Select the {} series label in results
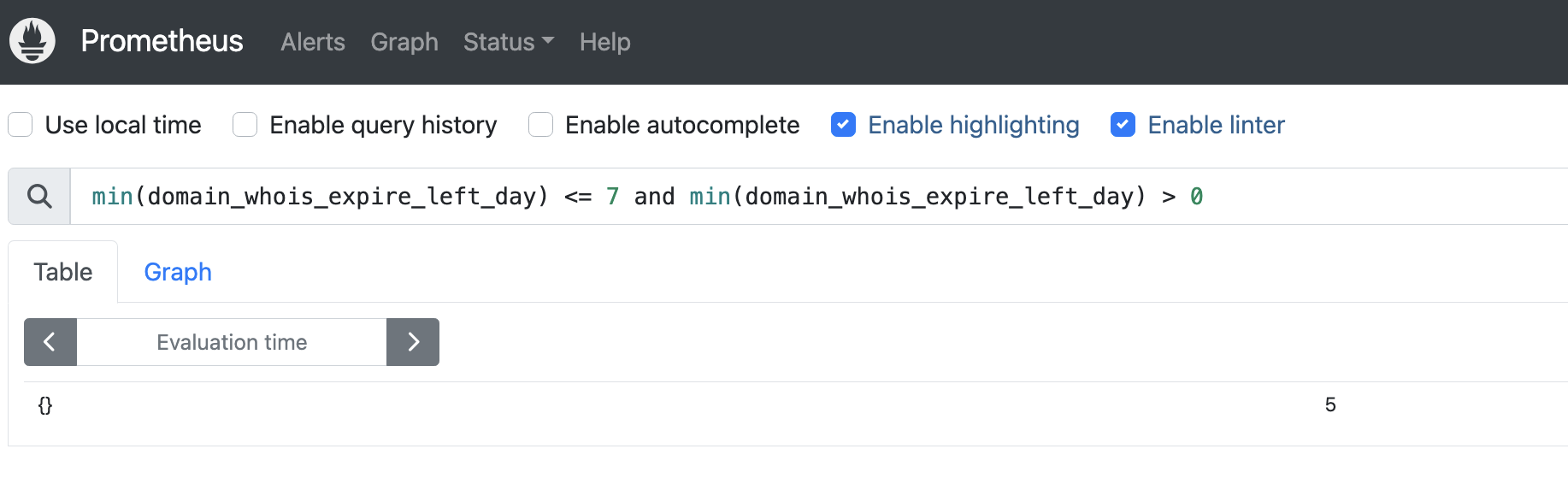Screen dimensions: 1568x496 (x=45, y=405)
